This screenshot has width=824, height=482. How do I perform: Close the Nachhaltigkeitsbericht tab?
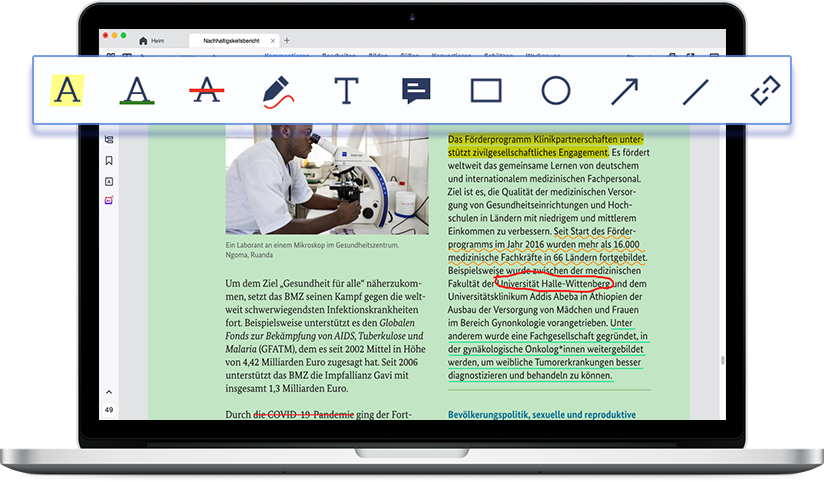(274, 41)
